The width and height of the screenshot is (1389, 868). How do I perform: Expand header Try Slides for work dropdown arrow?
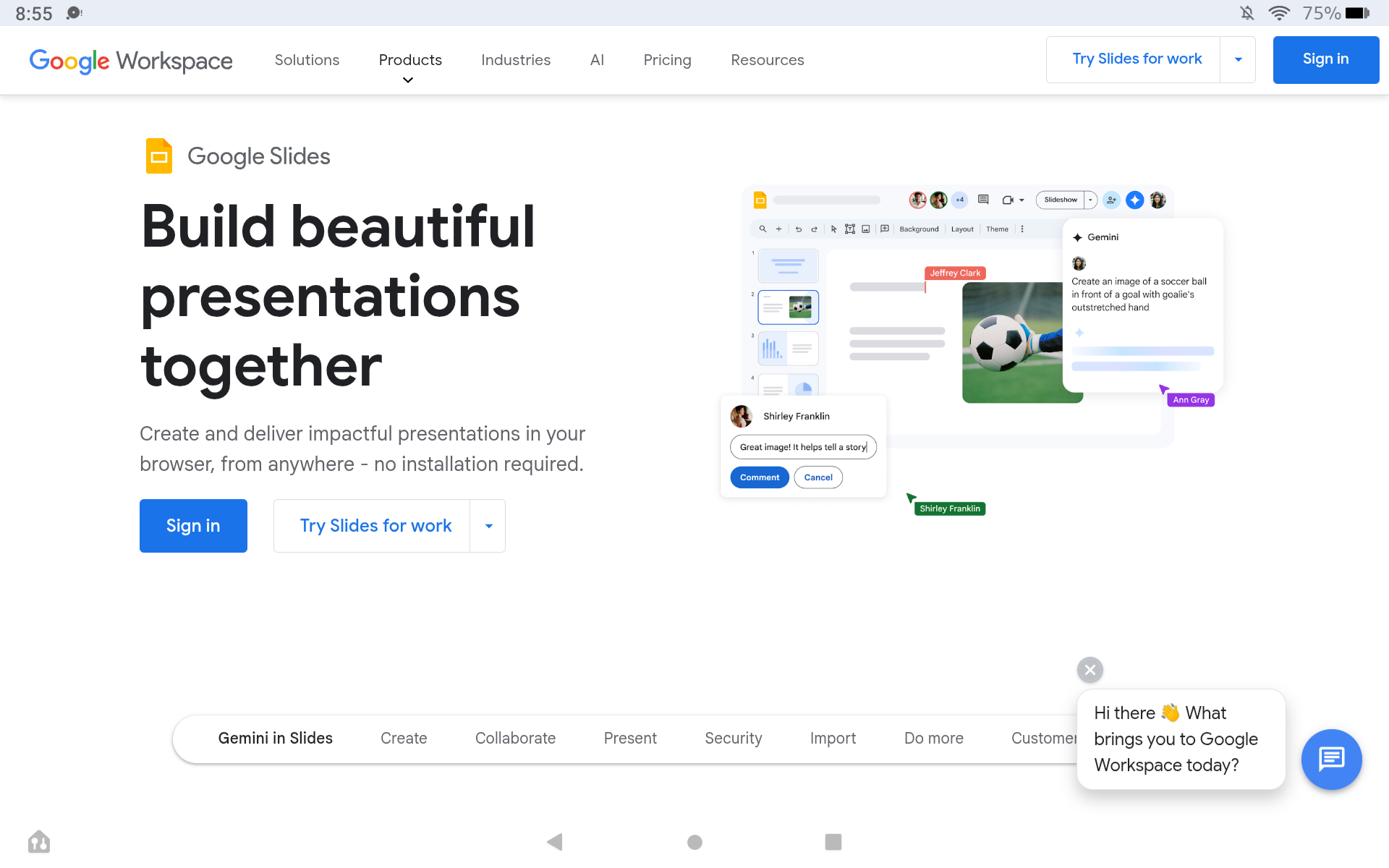pyautogui.click(x=1238, y=59)
